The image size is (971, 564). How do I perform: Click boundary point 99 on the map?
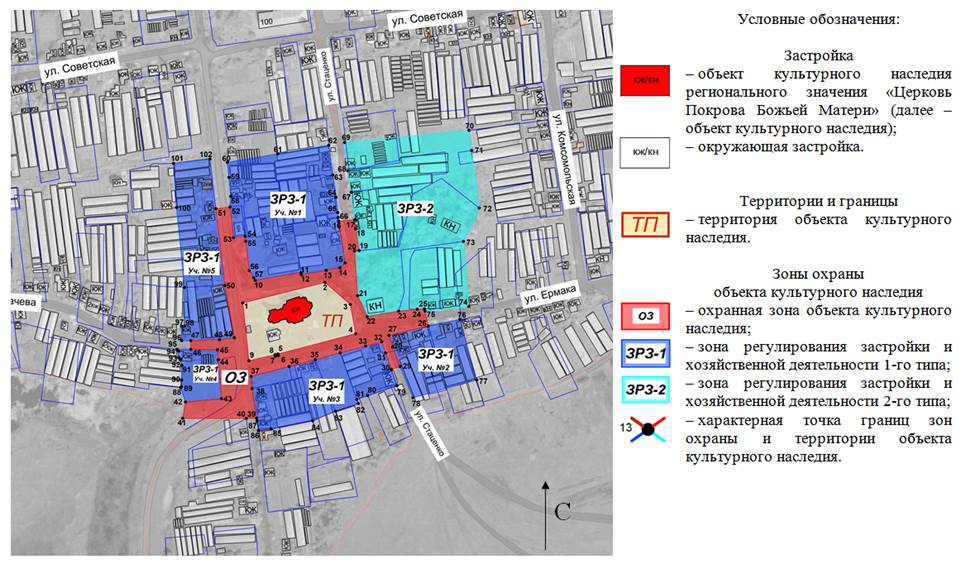coord(183,285)
